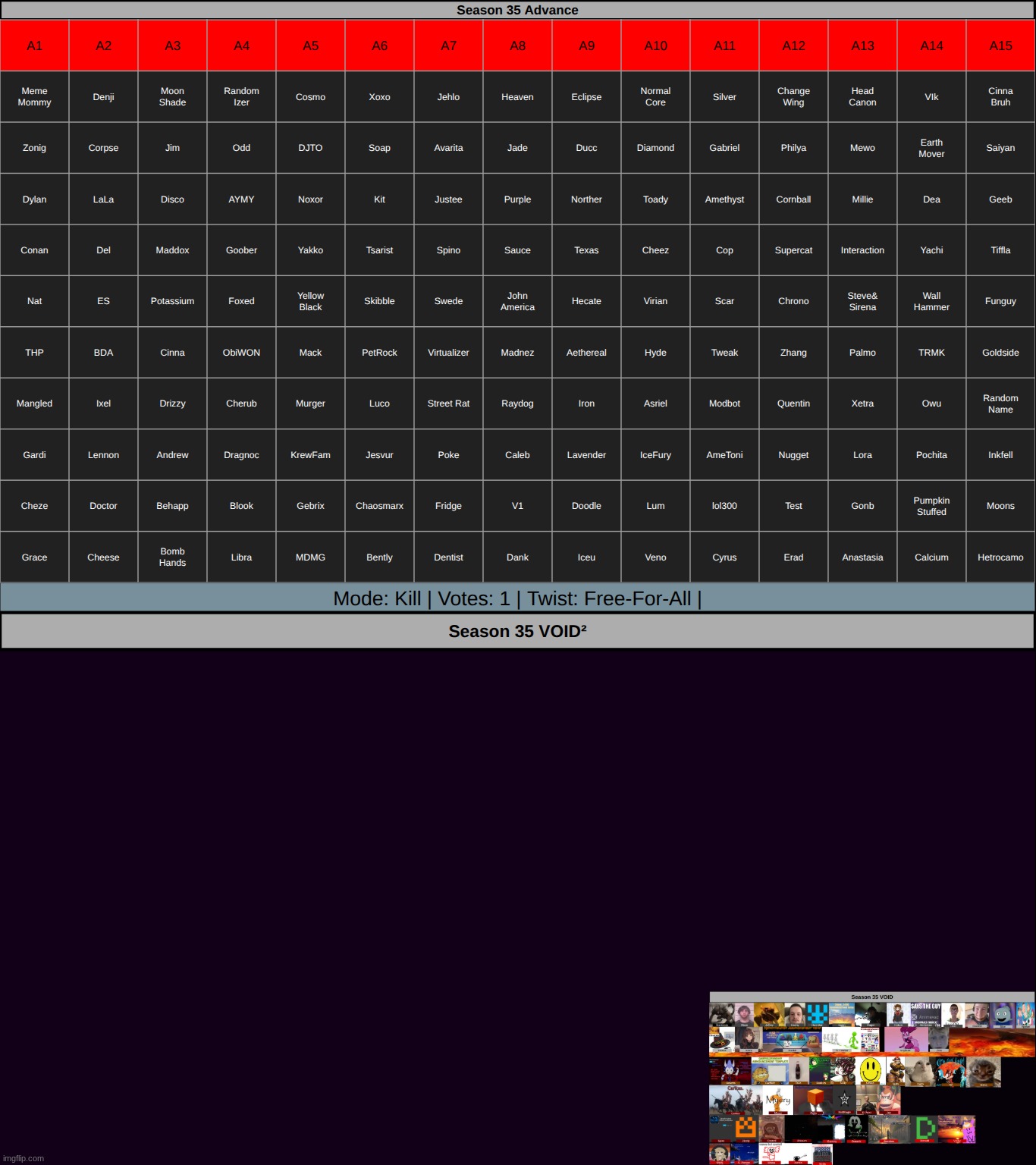This screenshot has height=1165, width=1036.
Task: Select the Street Rat cell
Action: pos(448,404)
